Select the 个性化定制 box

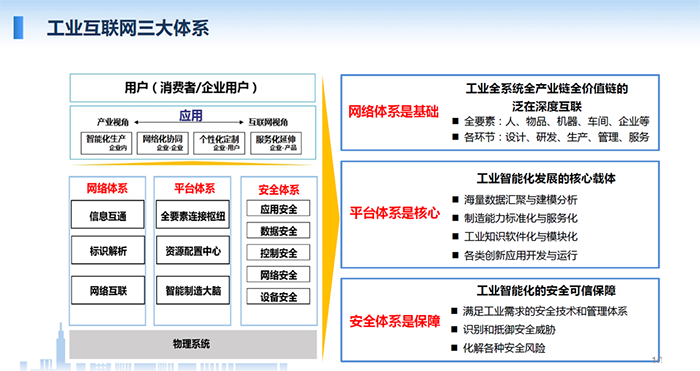(219, 143)
